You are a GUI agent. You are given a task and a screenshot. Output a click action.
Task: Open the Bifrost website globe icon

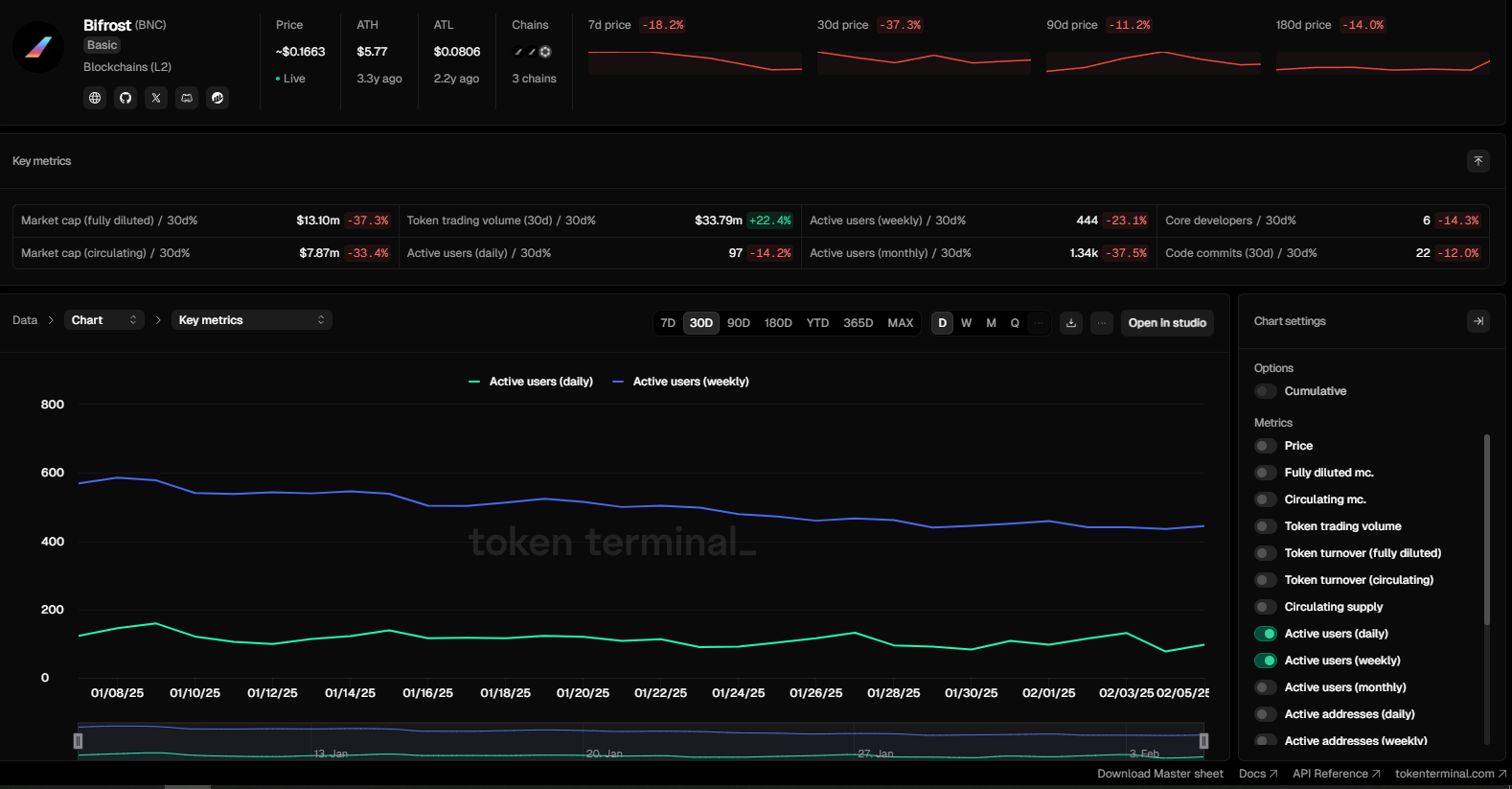(x=95, y=98)
